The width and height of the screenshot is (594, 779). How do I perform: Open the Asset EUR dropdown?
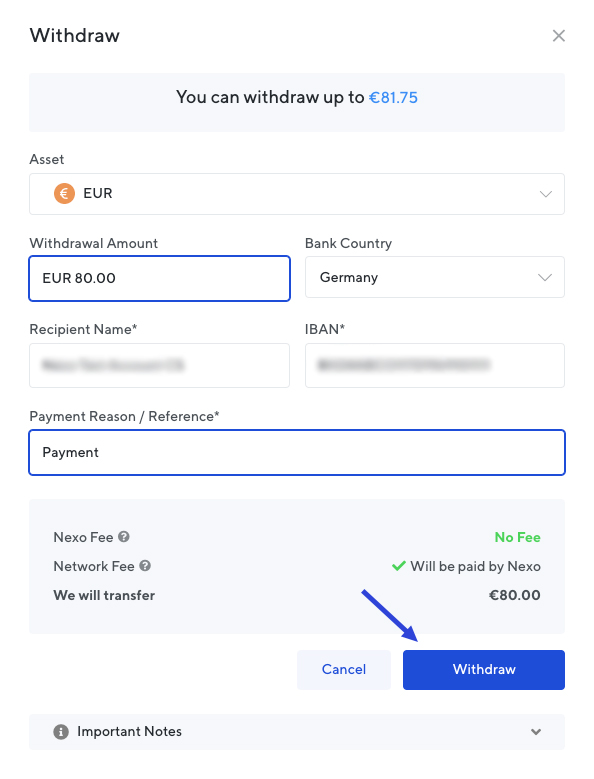tap(297, 194)
